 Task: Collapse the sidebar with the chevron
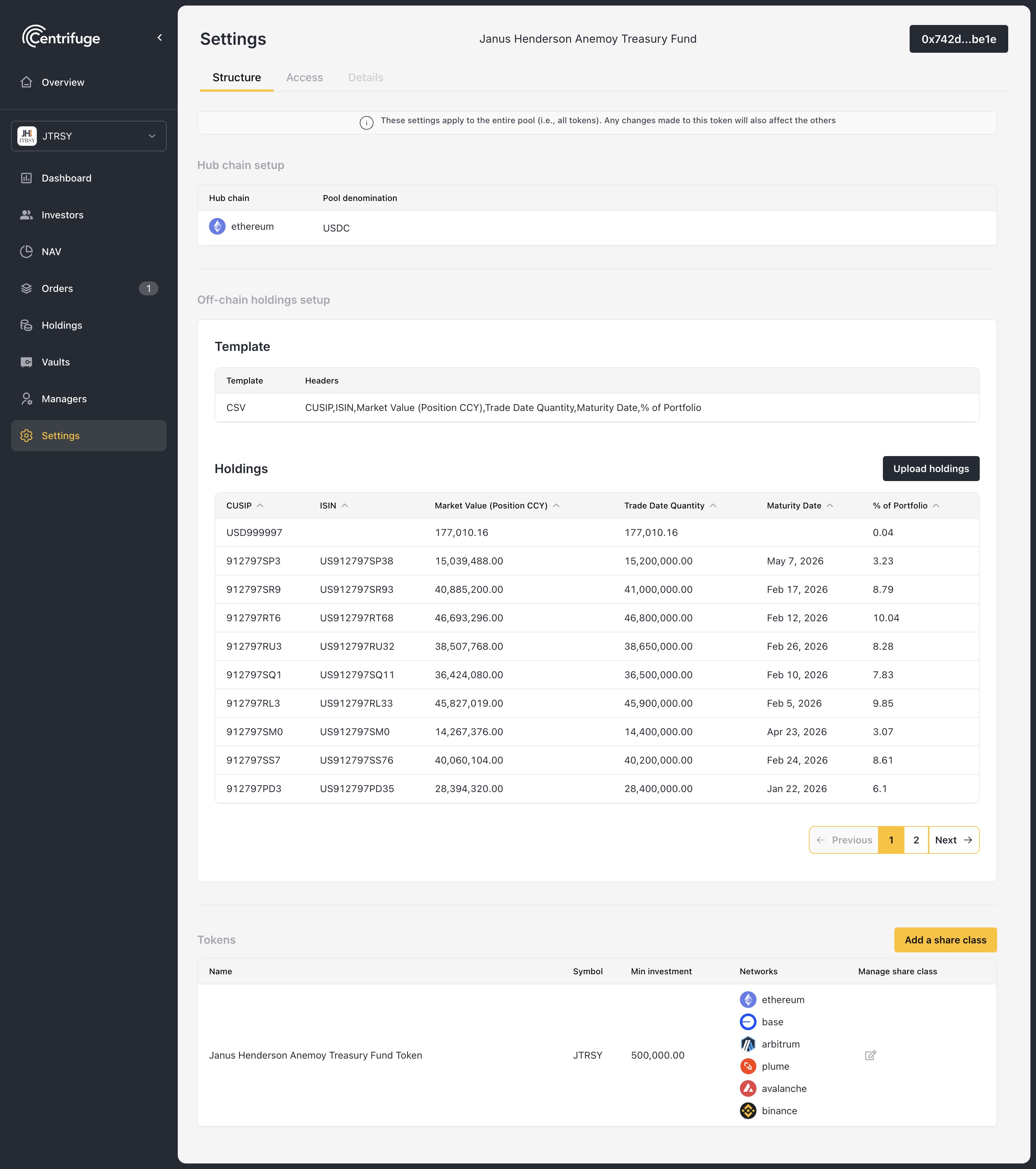[160, 38]
